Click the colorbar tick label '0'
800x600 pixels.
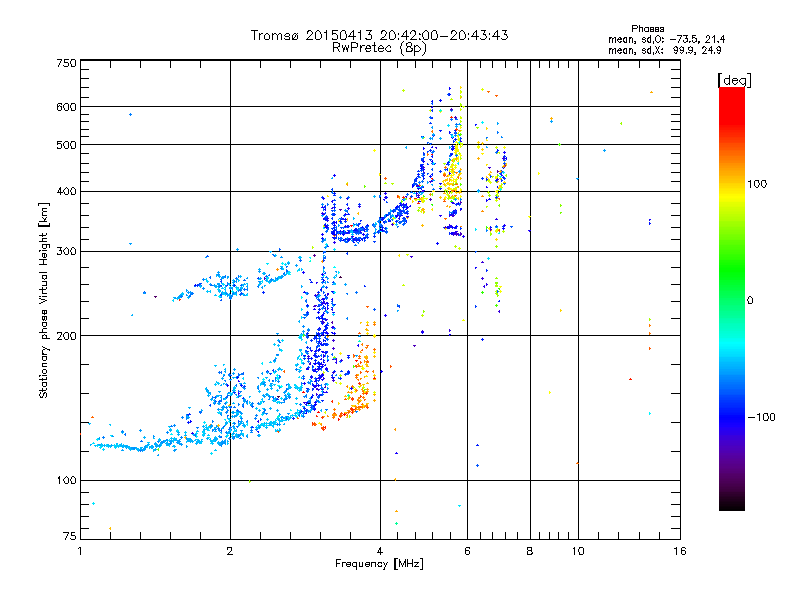pyautogui.click(x=750, y=301)
